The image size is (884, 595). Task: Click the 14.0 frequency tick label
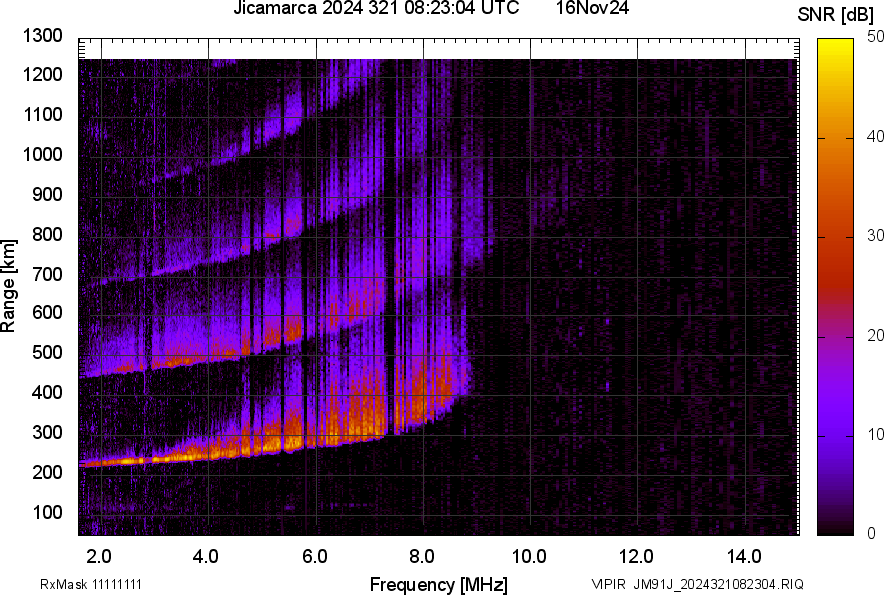coord(744,557)
